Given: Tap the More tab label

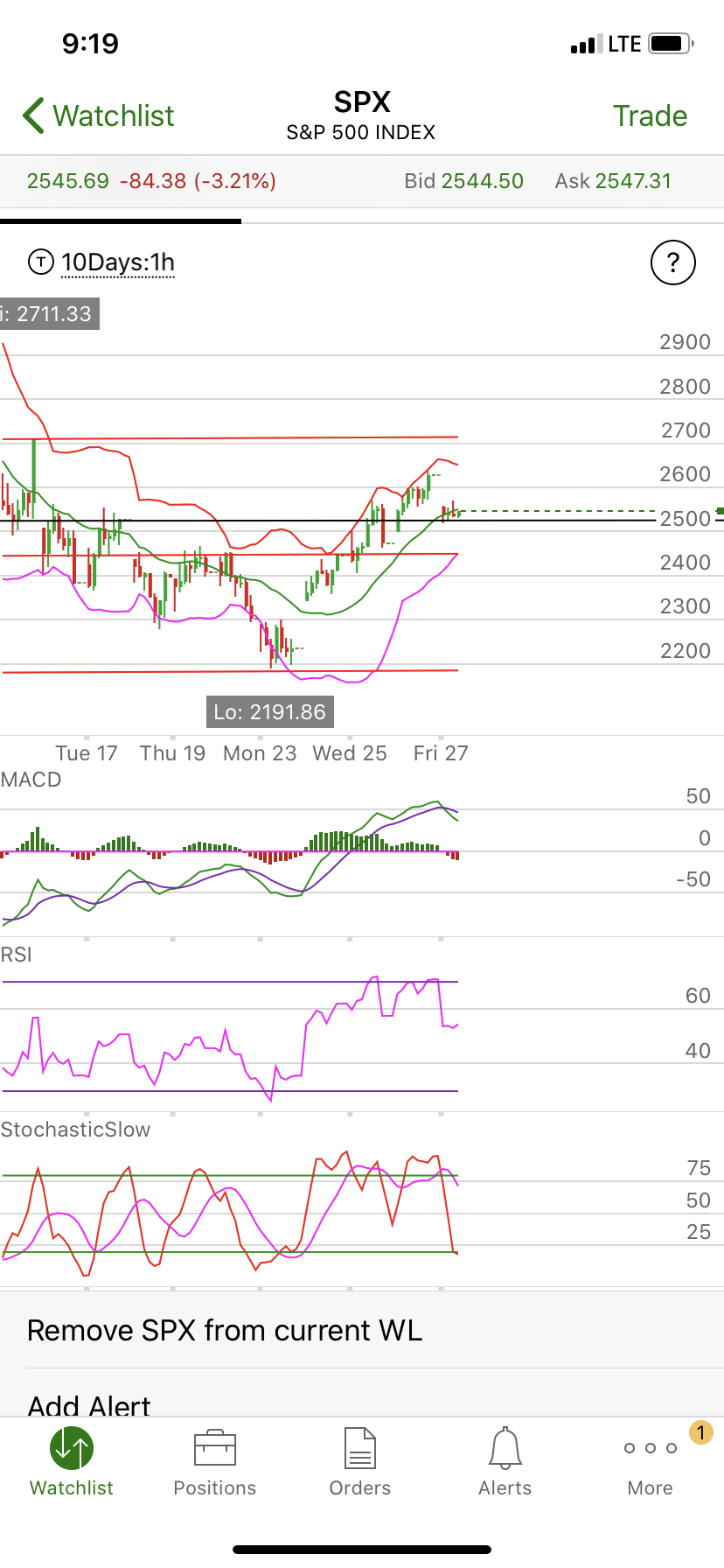Looking at the screenshot, I should tap(651, 1487).
